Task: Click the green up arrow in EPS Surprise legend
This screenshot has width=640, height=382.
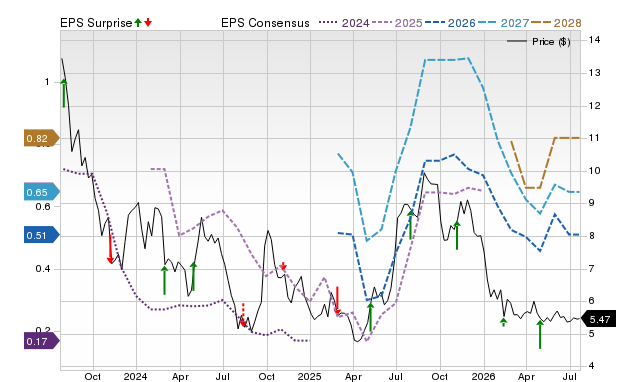Action: 138,23
